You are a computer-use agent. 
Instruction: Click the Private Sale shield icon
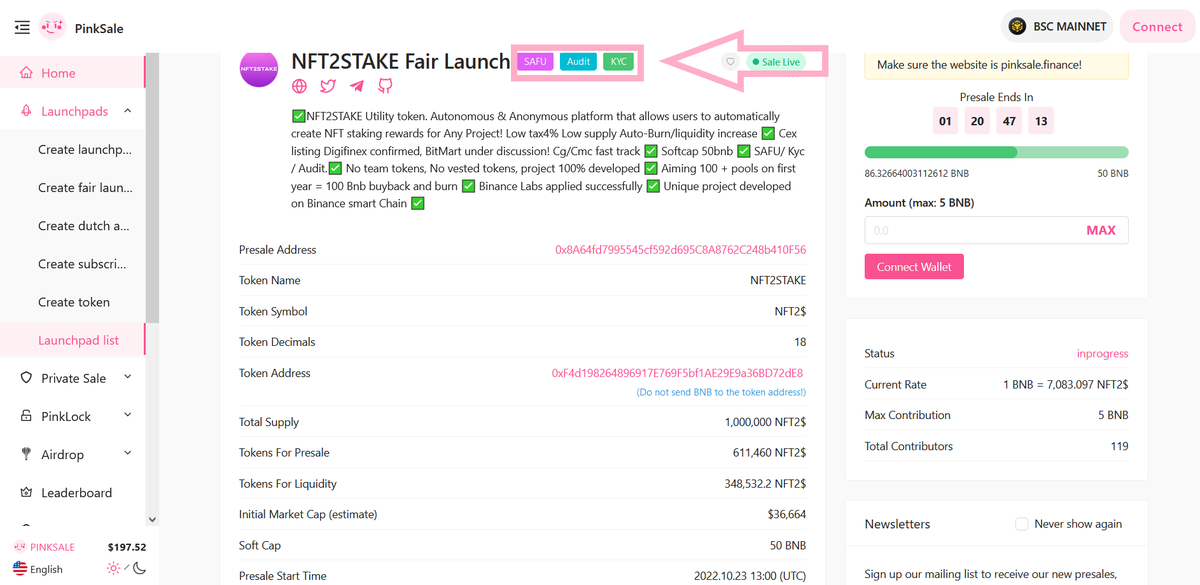click(x=26, y=378)
